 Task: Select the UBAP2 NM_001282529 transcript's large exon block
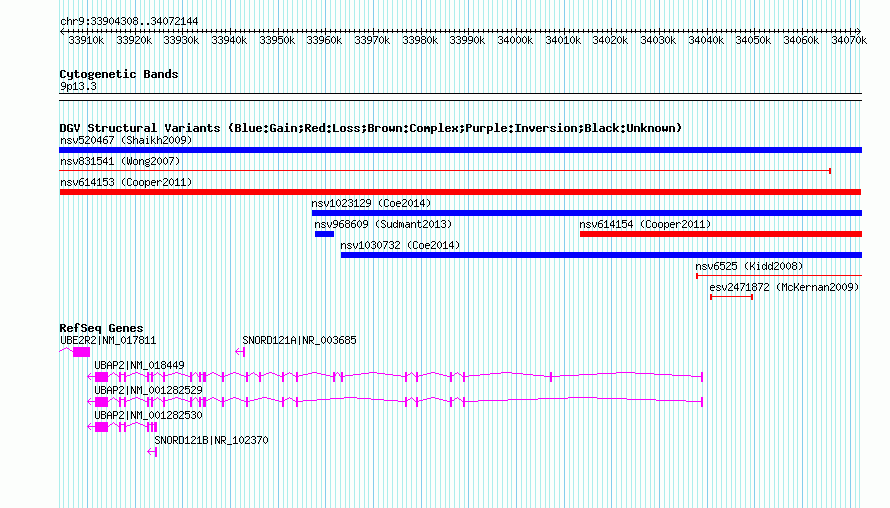tap(102, 402)
